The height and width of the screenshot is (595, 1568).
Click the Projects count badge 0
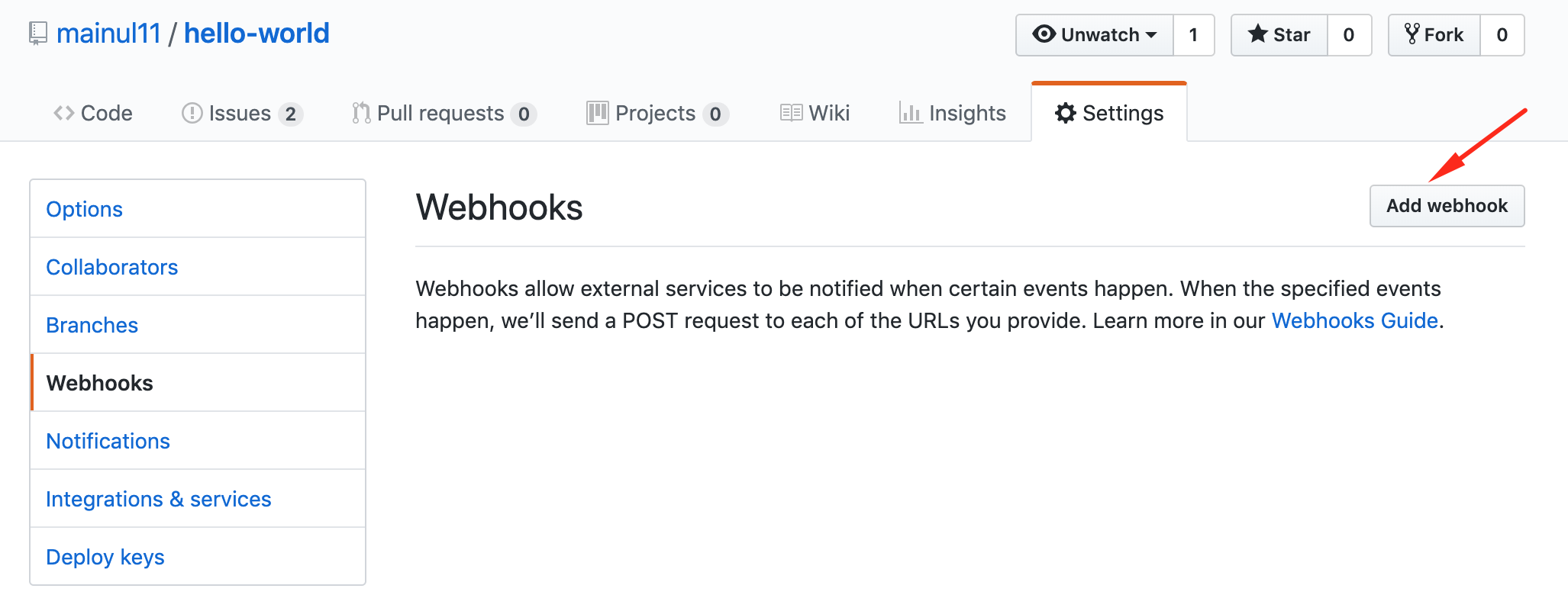(x=715, y=114)
